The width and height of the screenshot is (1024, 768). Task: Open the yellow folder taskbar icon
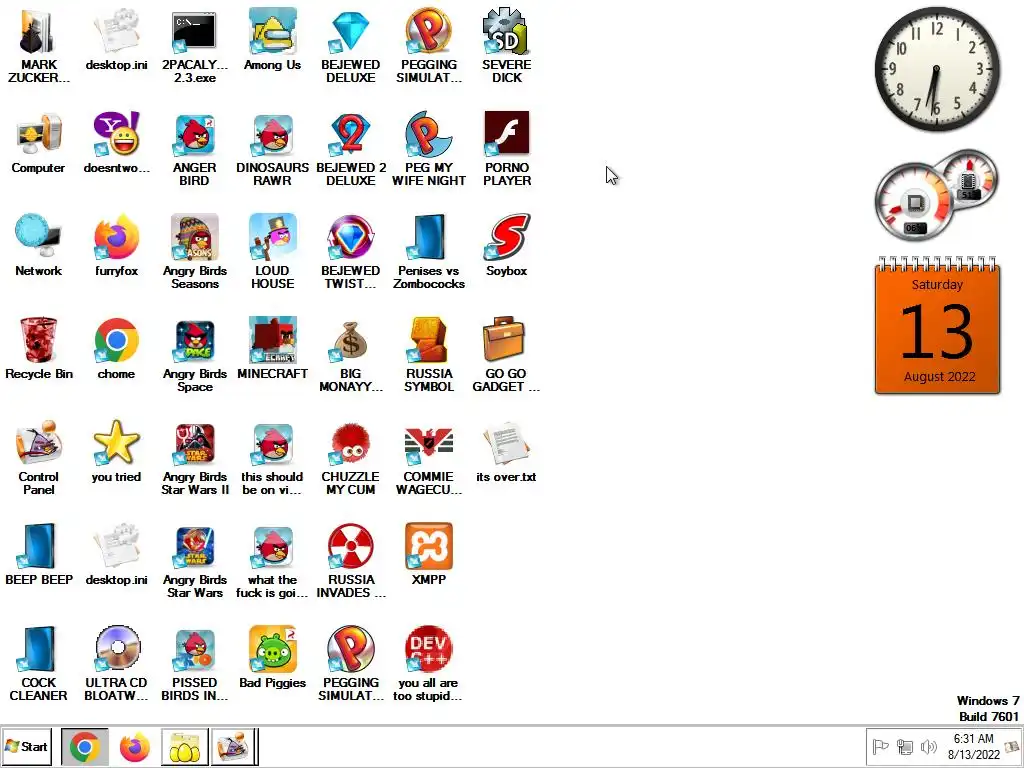(x=185, y=746)
